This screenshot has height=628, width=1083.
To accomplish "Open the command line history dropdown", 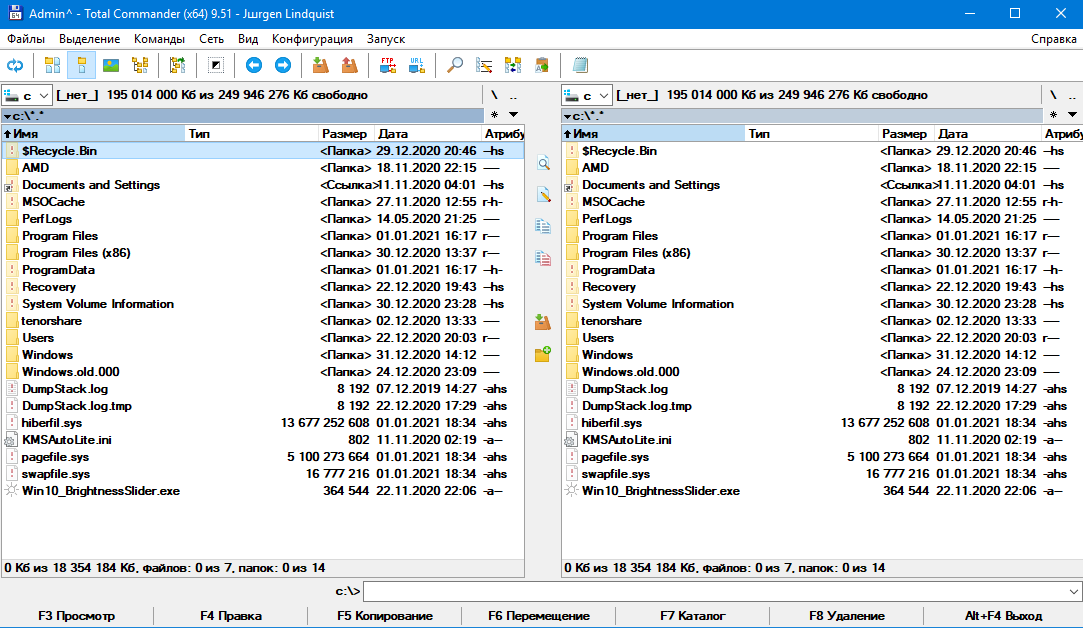I will (x=1073, y=591).
